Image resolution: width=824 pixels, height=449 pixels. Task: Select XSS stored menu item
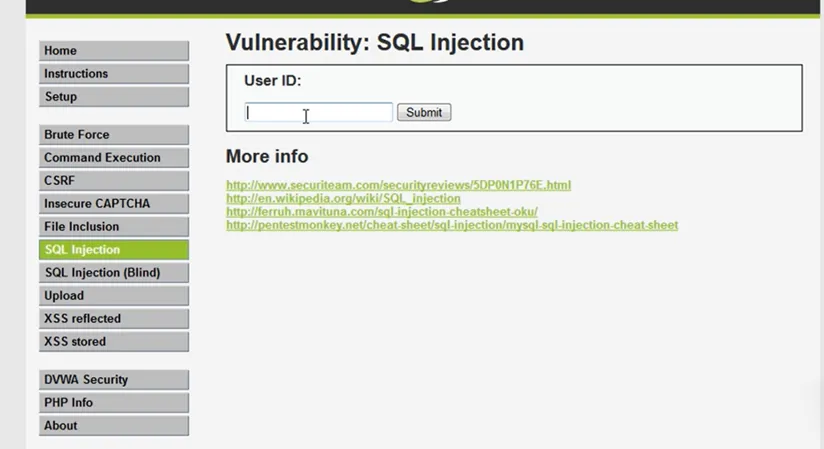coord(113,342)
